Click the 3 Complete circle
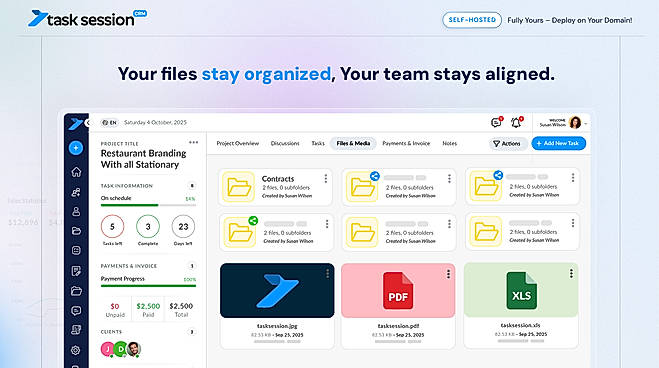Image resolution: width=659 pixels, height=368 pixels. tap(148, 226)
